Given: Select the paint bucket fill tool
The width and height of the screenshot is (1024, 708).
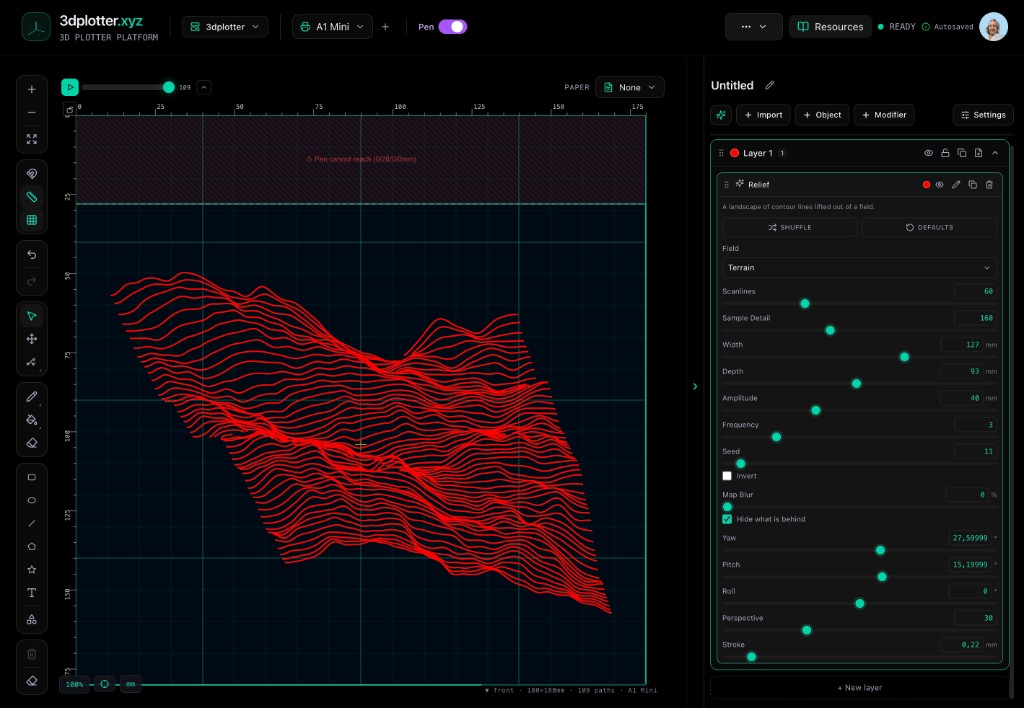Looking at the screenshot, I should [31, 420].
